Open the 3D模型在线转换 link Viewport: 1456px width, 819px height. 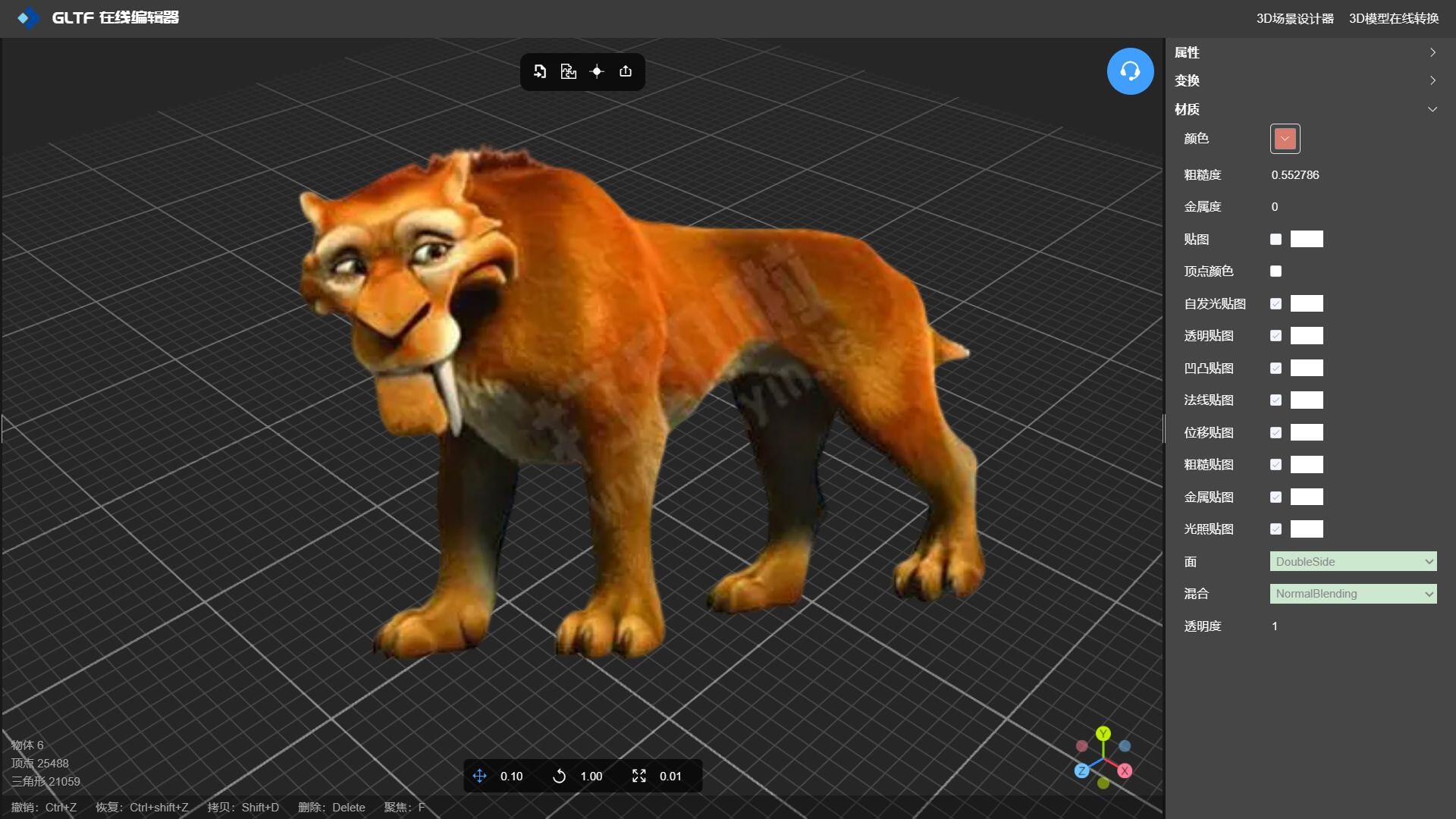point(1394,18)
